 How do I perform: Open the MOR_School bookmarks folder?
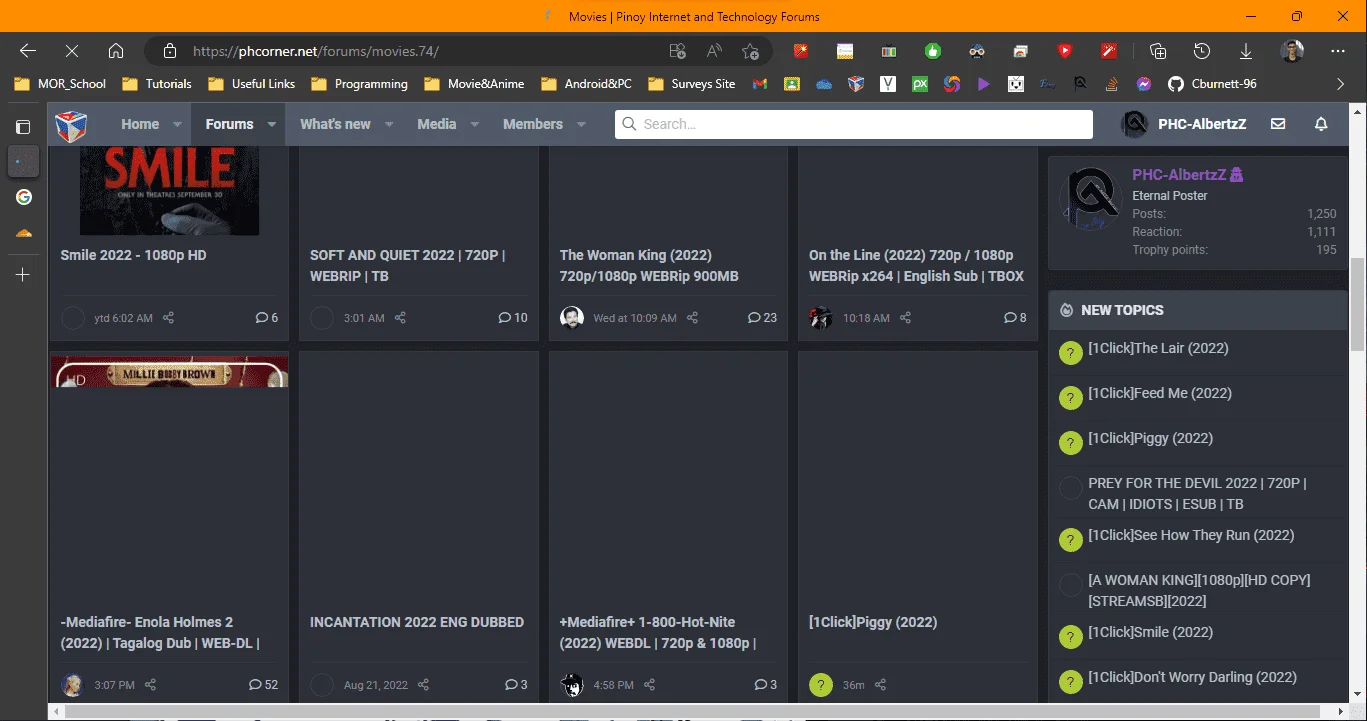(x=61, y=84)
